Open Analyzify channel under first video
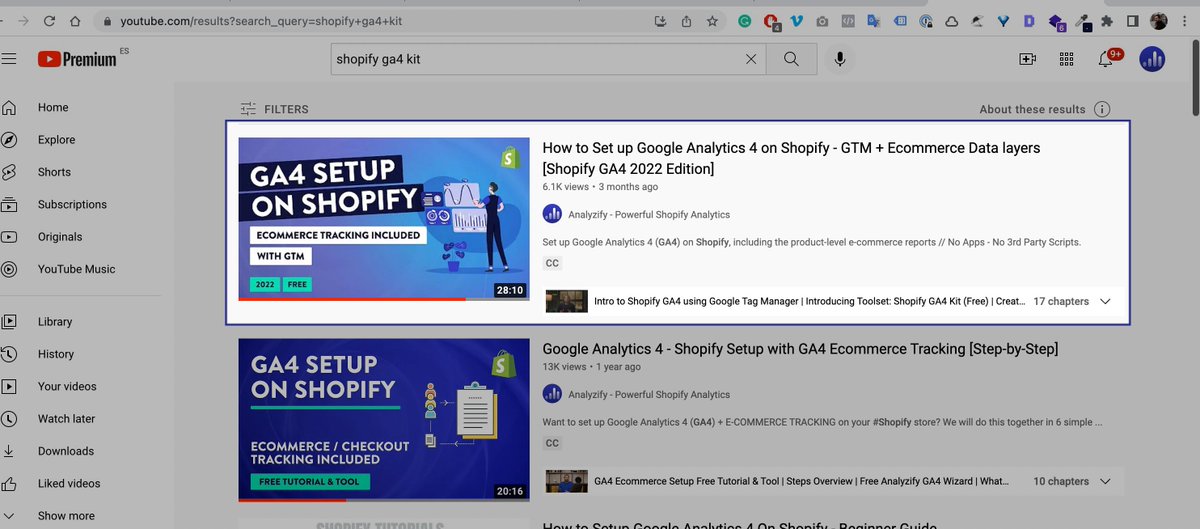The image size is (1200, 529). (x=649, y=214)
